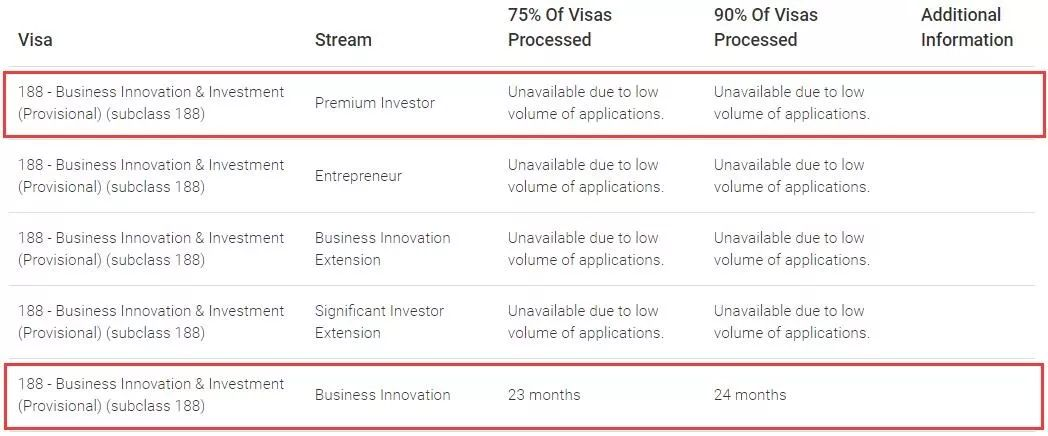Click the 75% processed cell for Entrepreneur
The image size is (1048, 436).
click(585, 176)
